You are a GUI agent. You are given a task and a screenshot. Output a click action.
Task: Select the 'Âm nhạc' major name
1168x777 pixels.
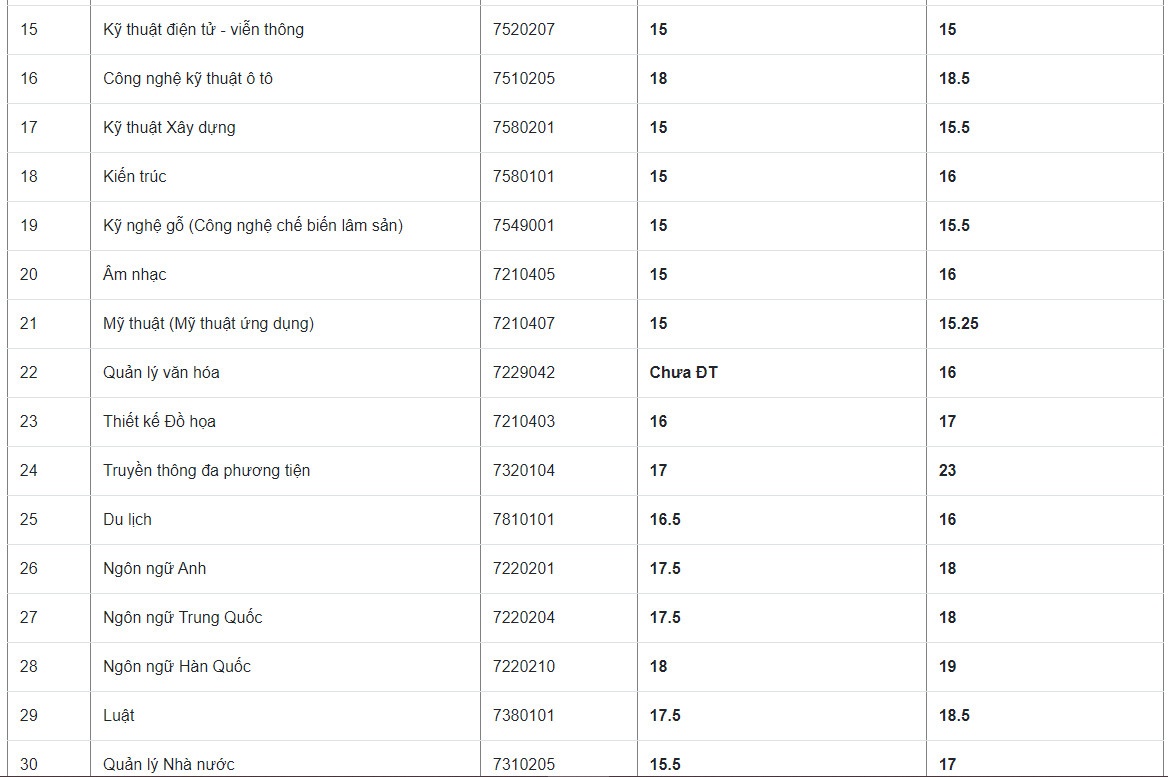click(x=135, y=274)
